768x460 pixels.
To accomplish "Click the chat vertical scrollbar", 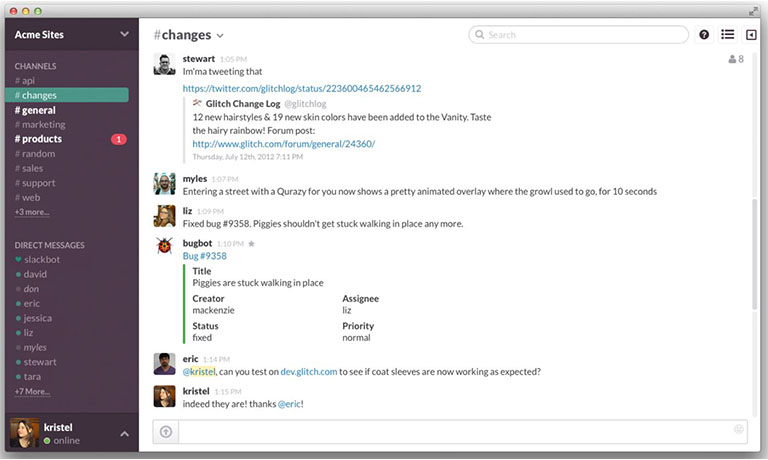I will tap(755, 254).
